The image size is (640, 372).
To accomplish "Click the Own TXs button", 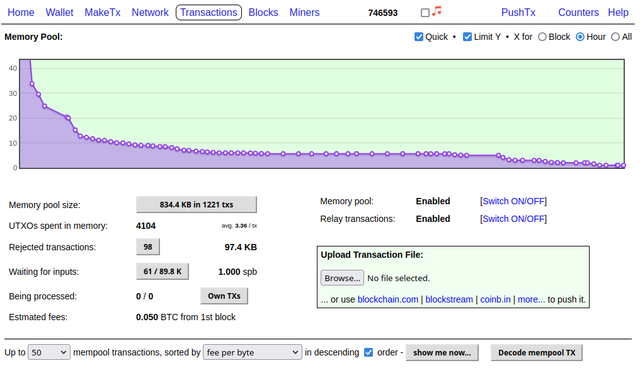I will [x=224, y=296].
